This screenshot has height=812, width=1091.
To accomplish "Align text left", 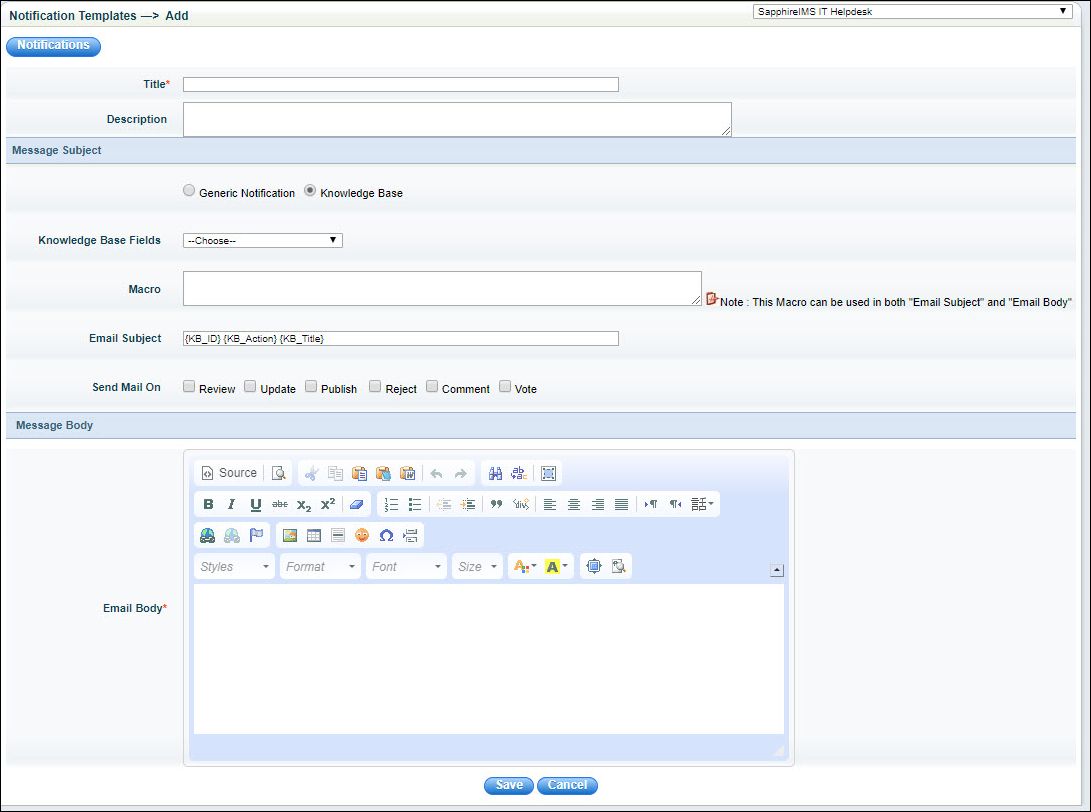I will [x=550, y=504].
